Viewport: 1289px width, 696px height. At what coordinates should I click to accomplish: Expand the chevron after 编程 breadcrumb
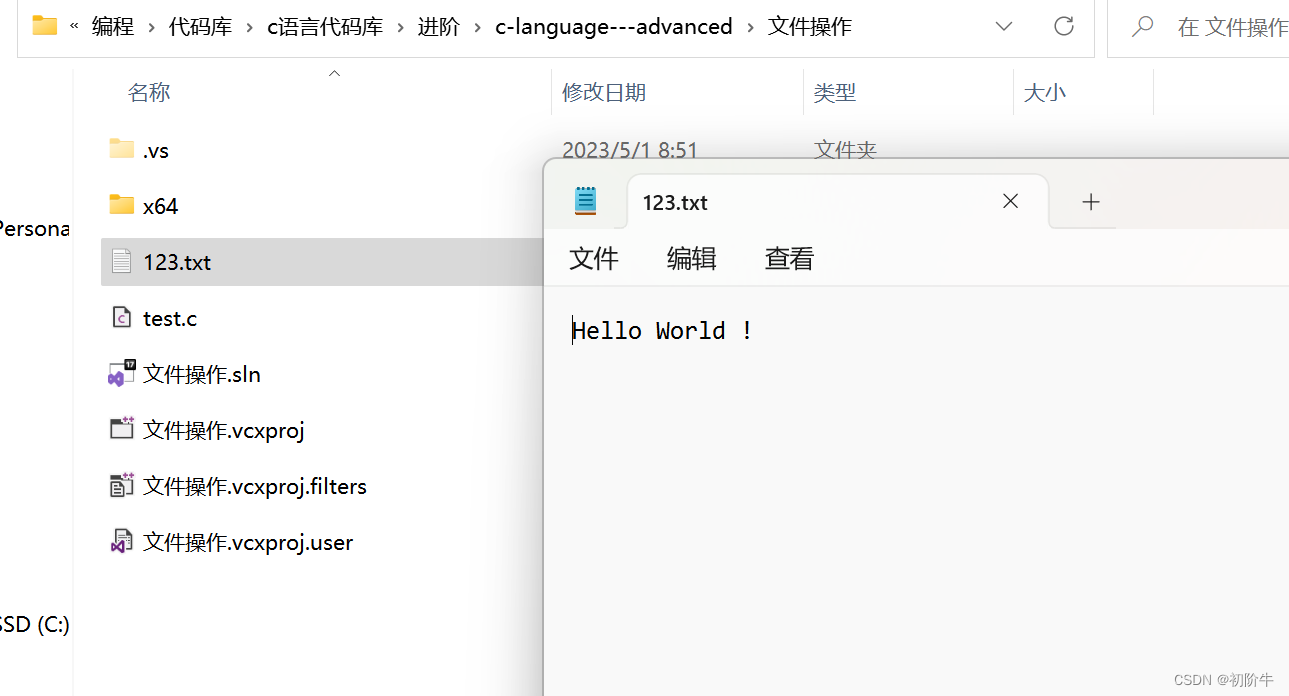[150, 27]
